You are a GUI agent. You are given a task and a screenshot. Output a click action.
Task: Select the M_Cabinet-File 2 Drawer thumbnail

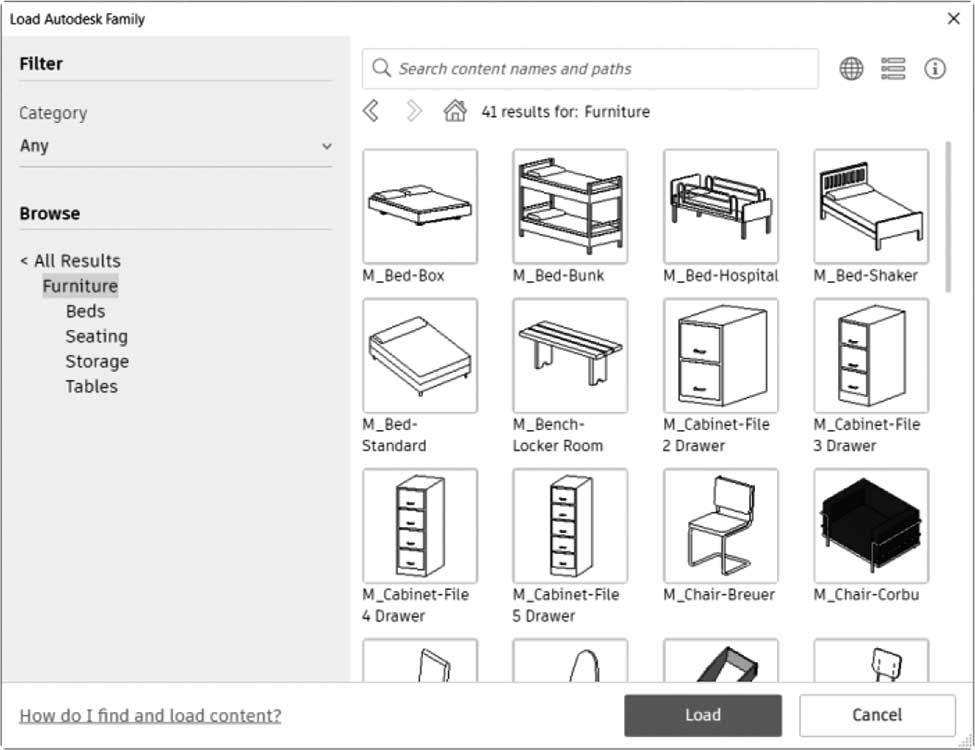[721, 356]
